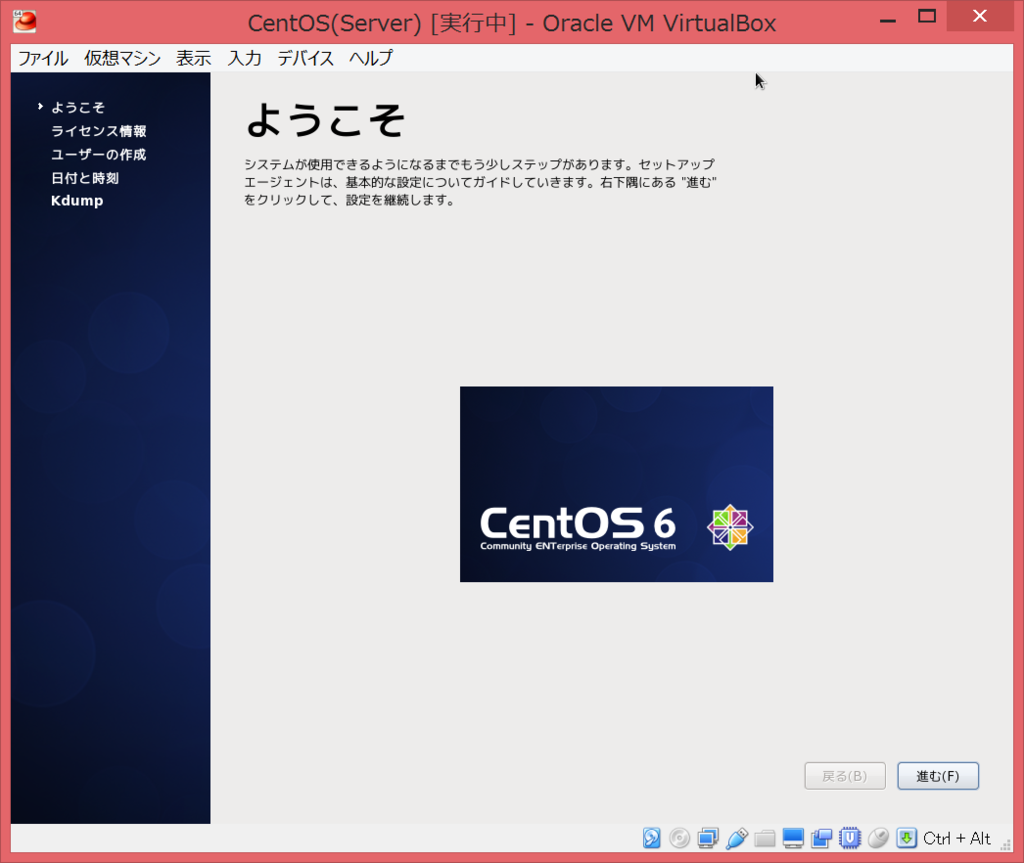Click the mouse integration status icon

[x=878, y=838]
